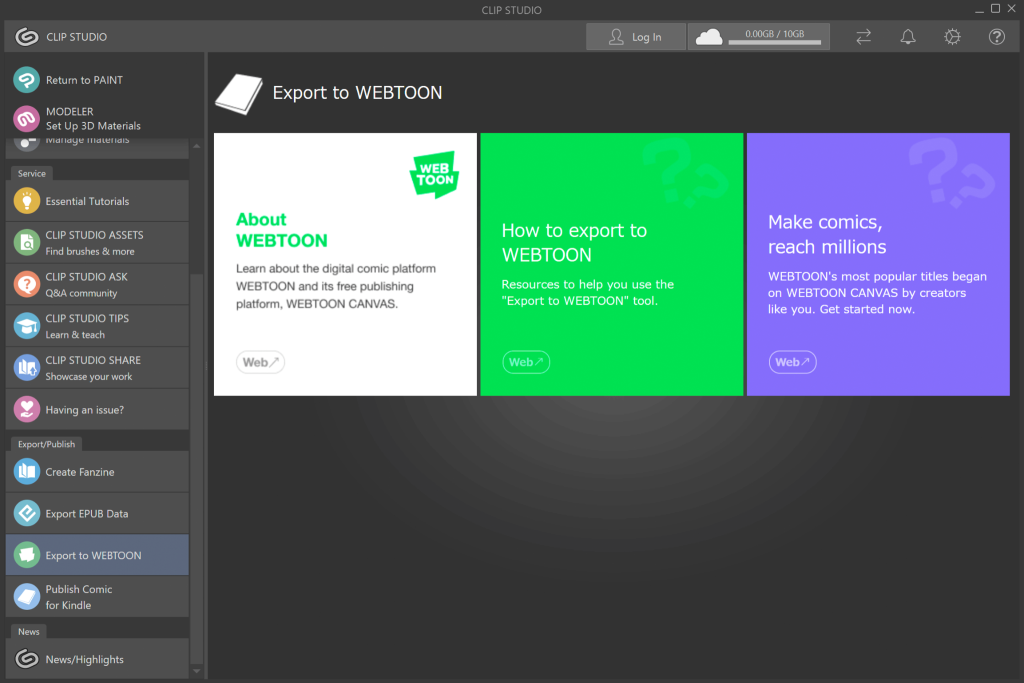The width and height of the screenshot is (1024, 683).
Task: Click the CLIP STUDIO logo in header
Action: coord(27,37)
